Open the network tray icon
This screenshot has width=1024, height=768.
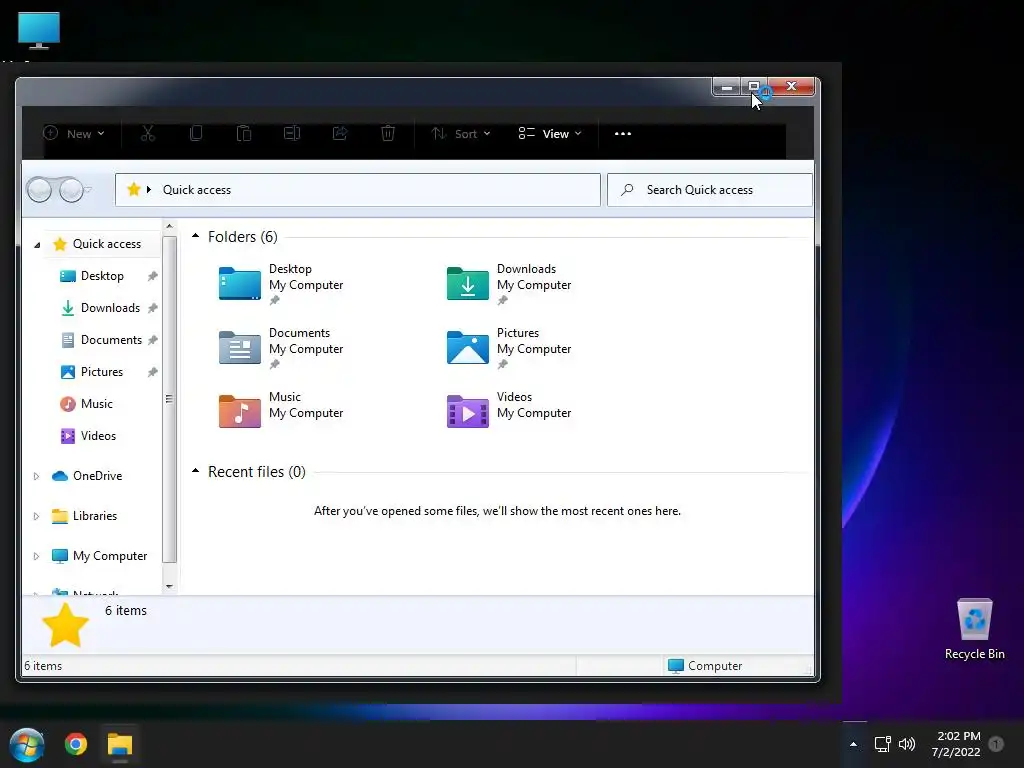click(882, 744)
